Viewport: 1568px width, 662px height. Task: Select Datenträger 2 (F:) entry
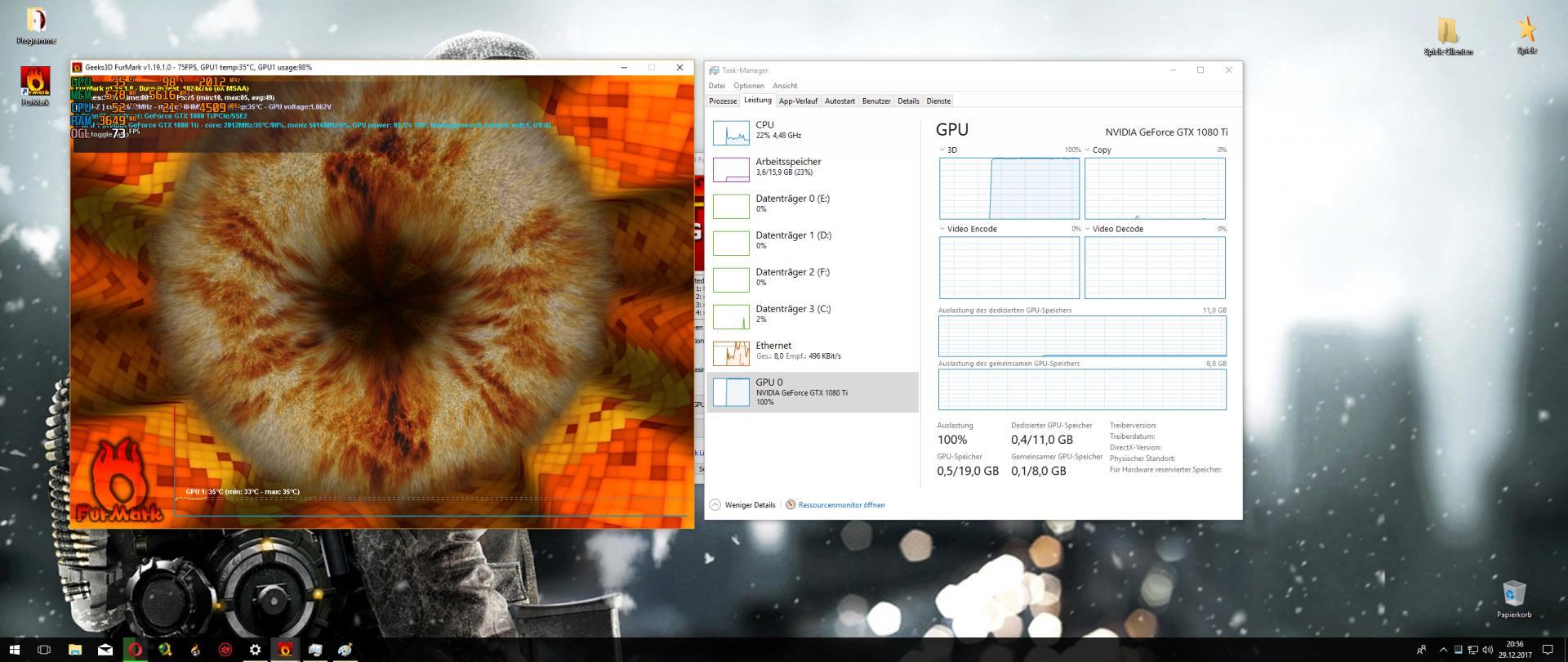(813, 280)
